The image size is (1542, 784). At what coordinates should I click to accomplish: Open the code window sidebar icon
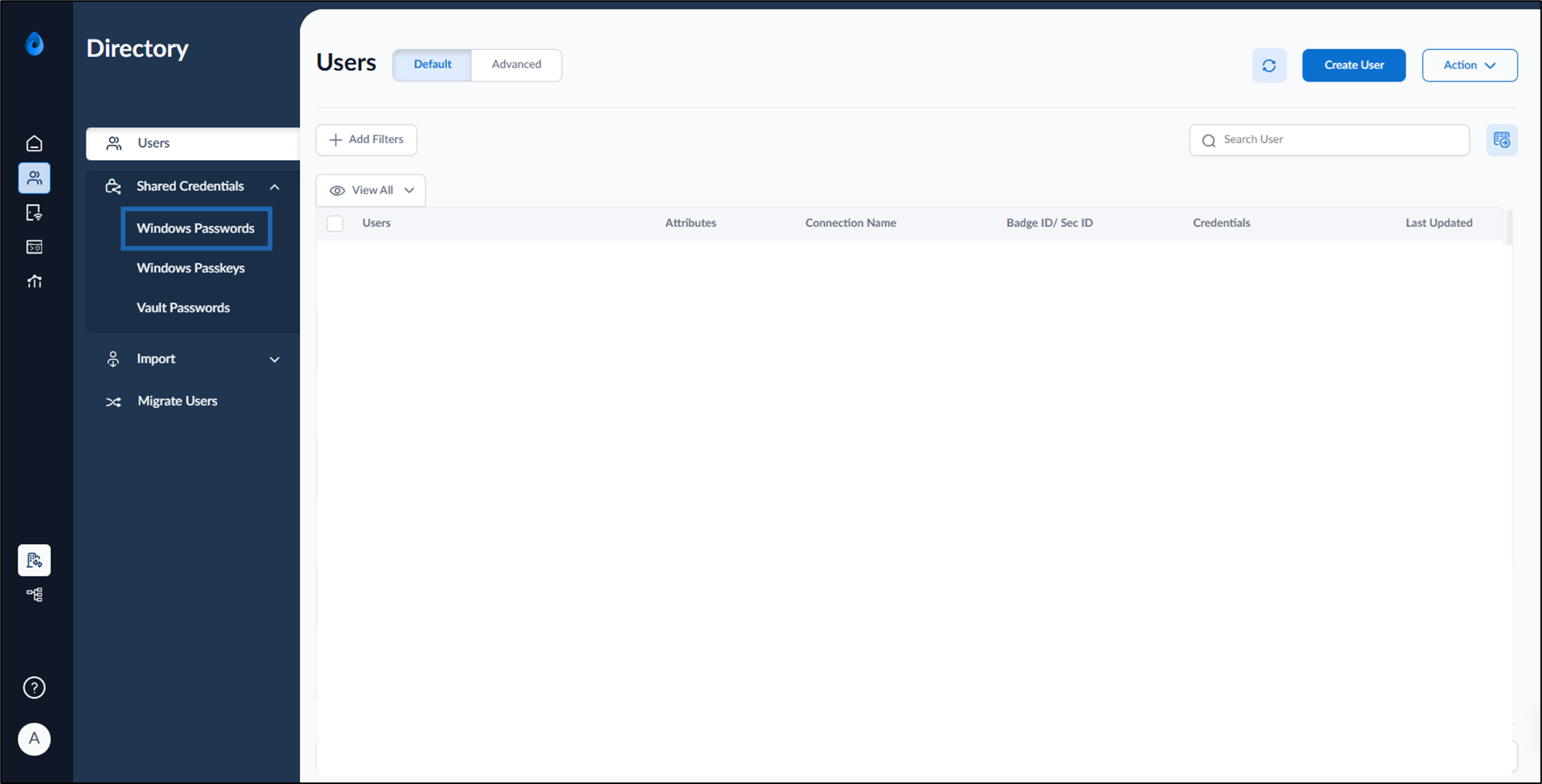34,247
